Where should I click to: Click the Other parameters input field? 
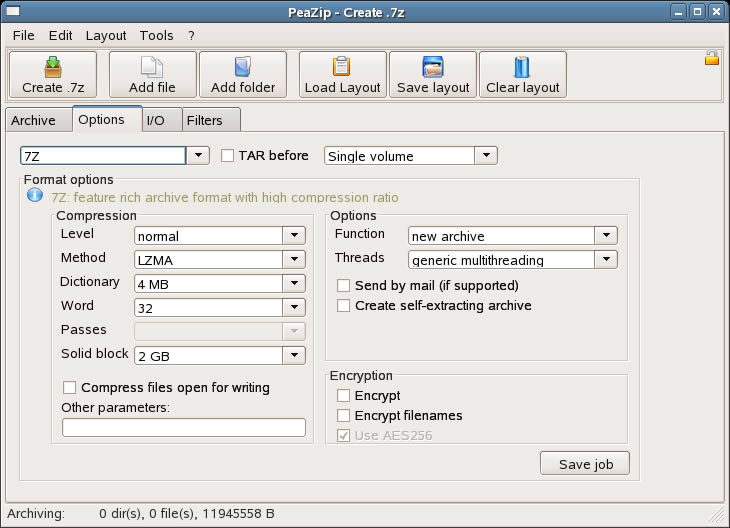(184, 427)
